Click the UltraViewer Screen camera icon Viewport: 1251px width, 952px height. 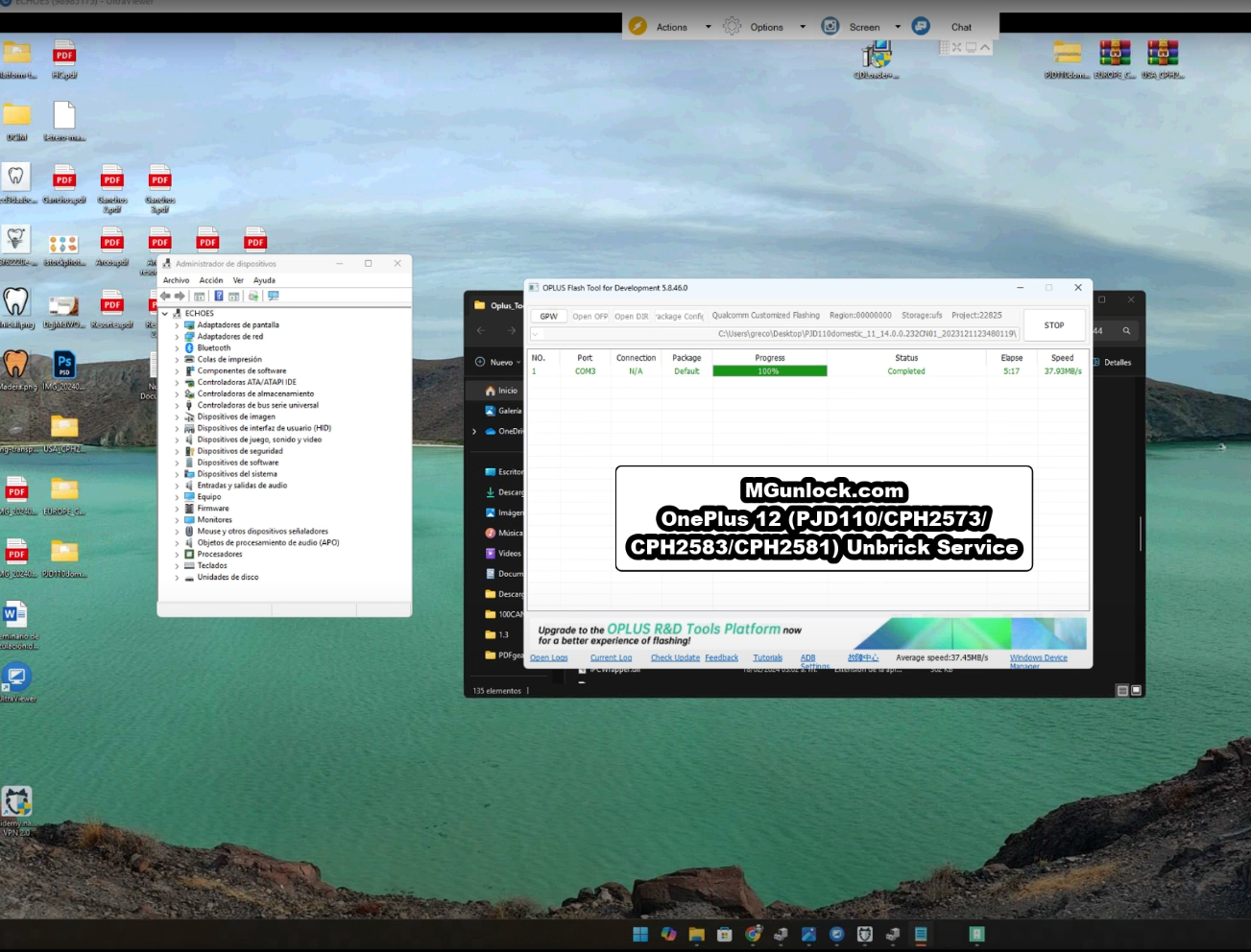pos(830,27)
